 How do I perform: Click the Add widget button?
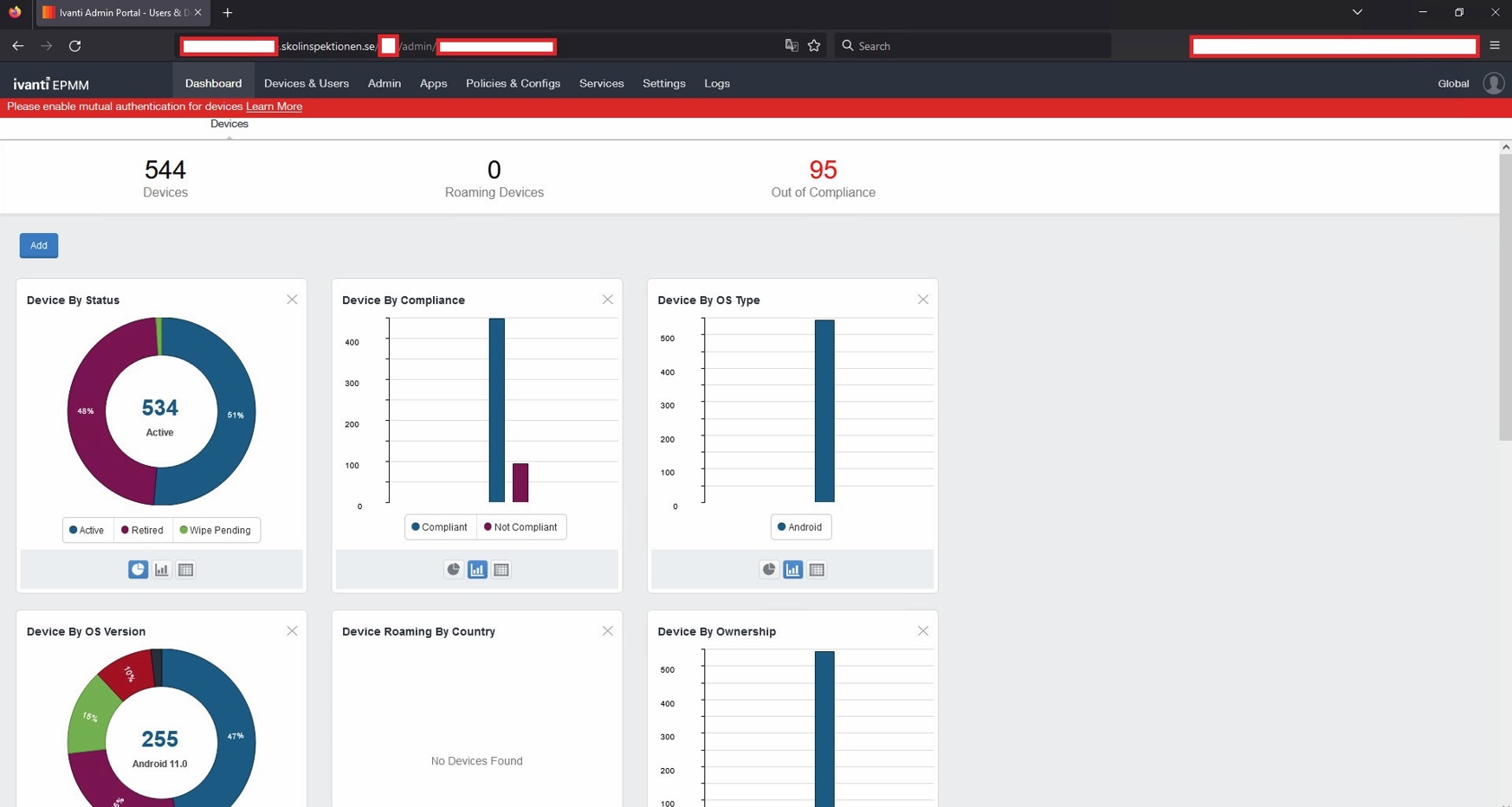click(x=39, y=246)
